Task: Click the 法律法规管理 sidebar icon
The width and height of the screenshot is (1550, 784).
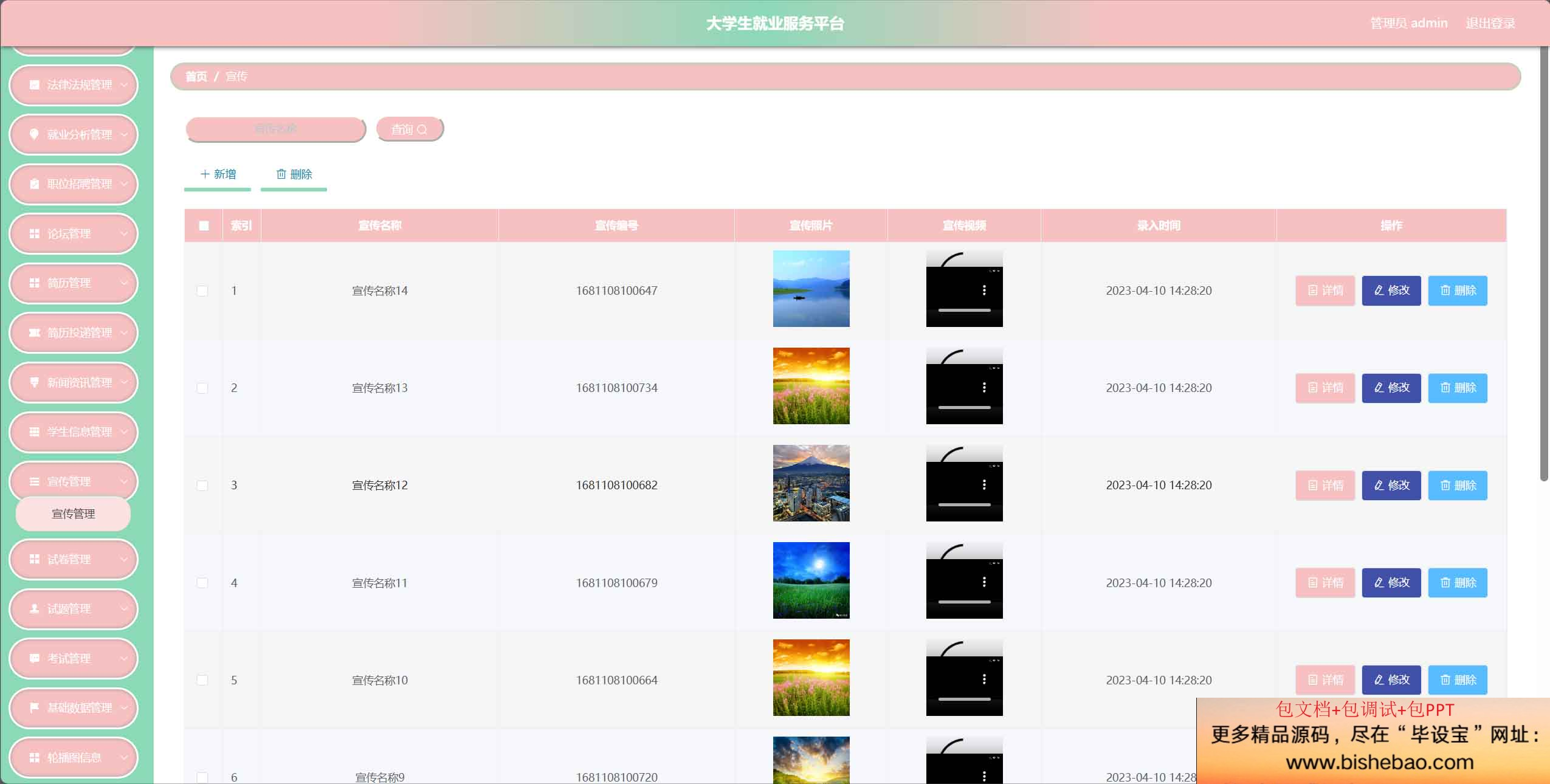Action: point(35,85)
